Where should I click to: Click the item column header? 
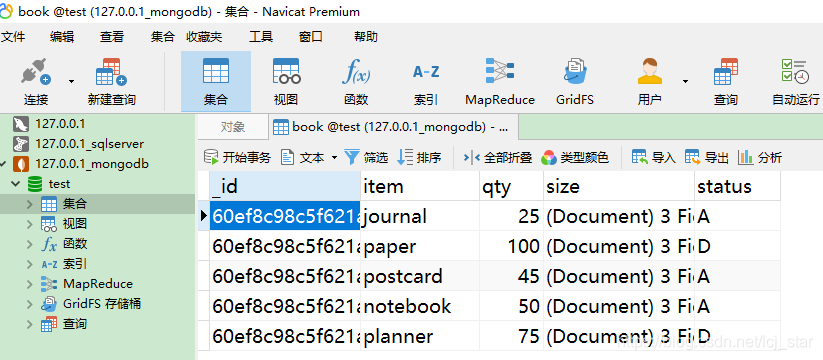[x=420, y=186]
